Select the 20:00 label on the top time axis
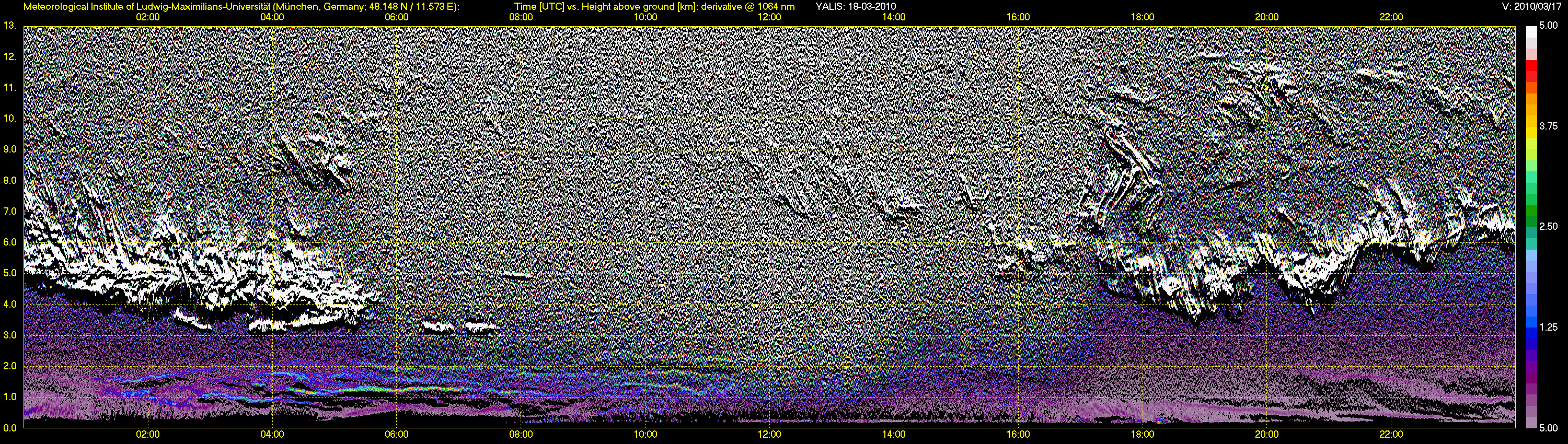Screen dimensions: 1568x444 coord(1267,17)
